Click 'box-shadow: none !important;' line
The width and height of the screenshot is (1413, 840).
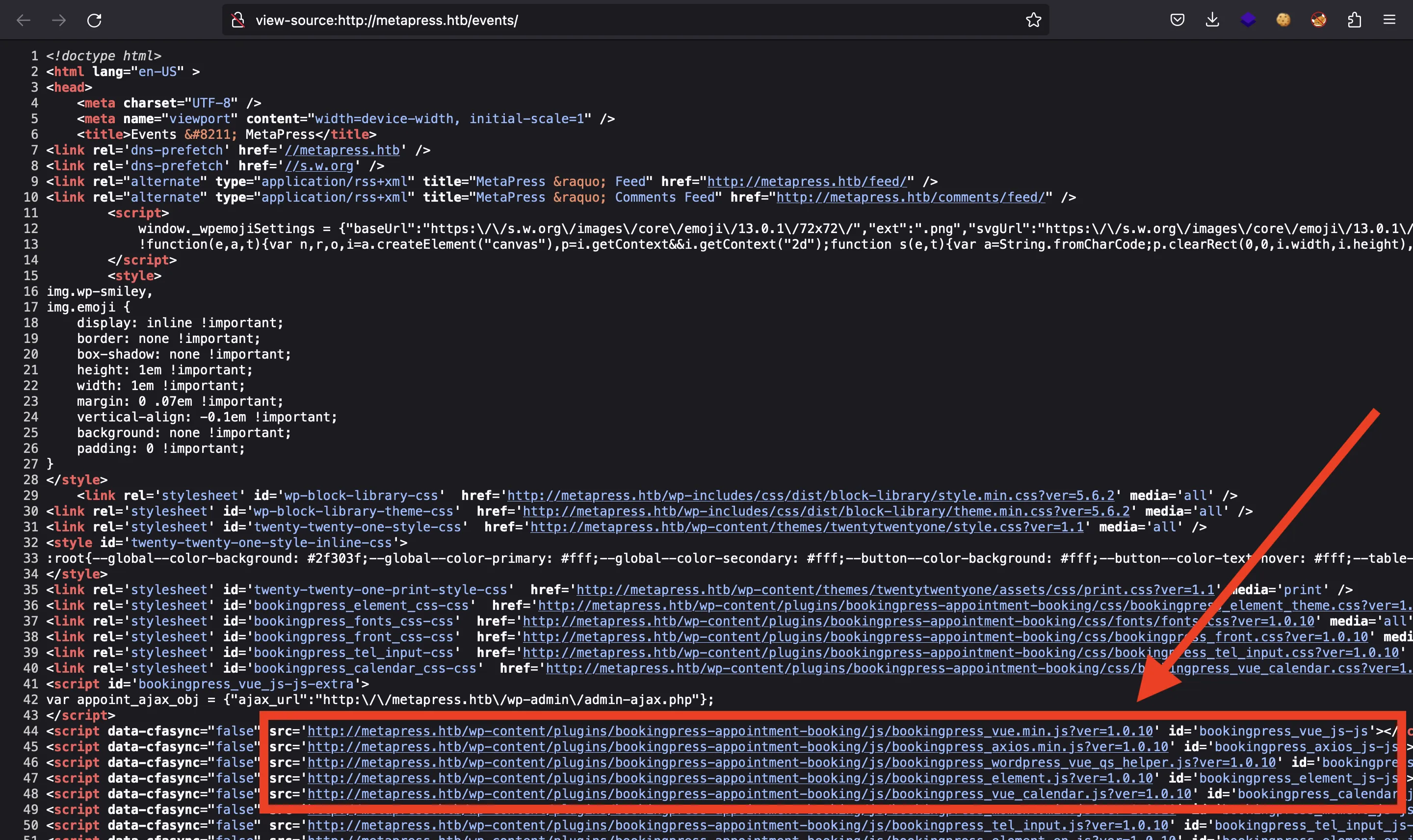[x=184, y=354]
